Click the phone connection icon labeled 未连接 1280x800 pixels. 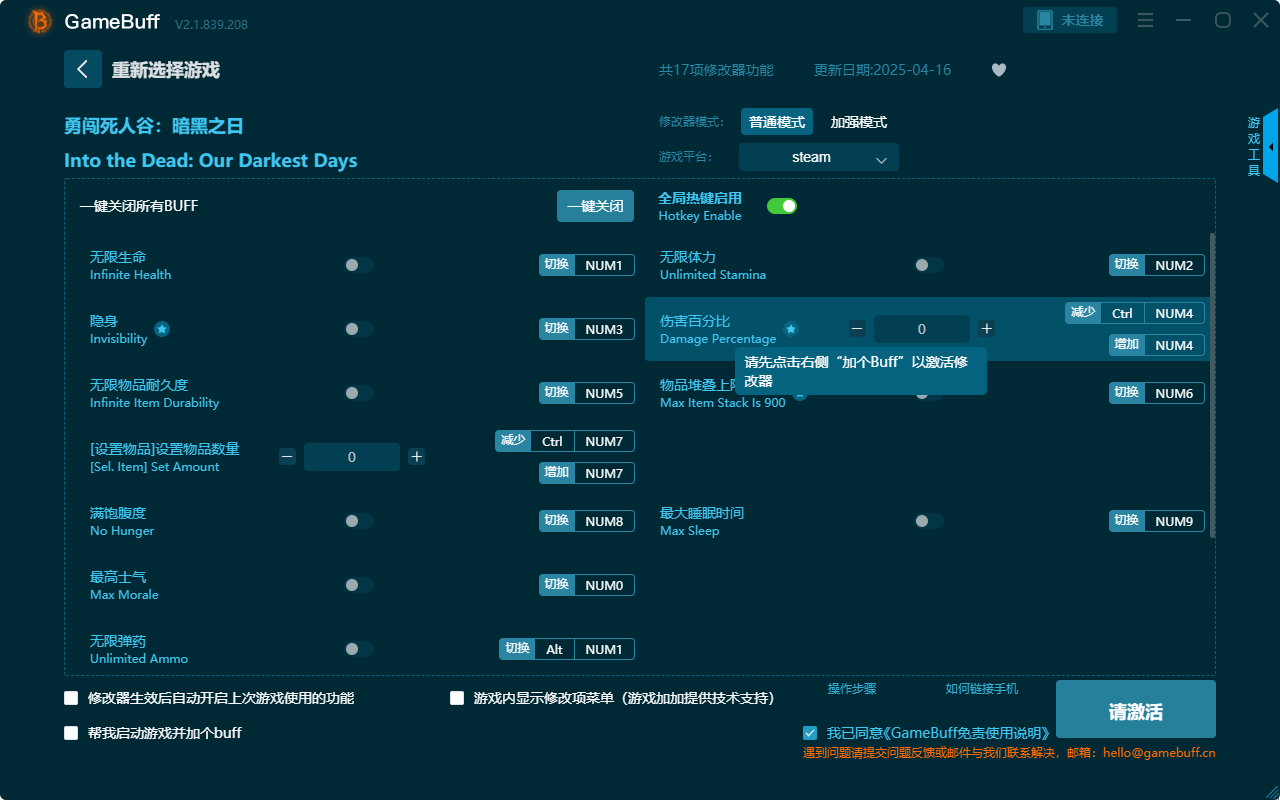(x=1070, y=19)
